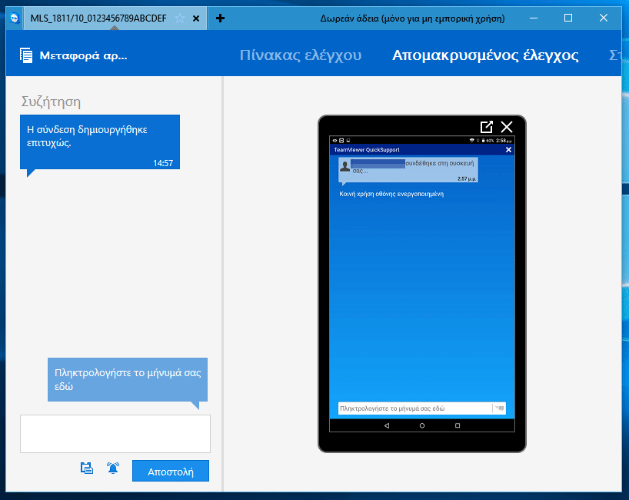Select the Συζήτηση chat heading
This screenshot has height=500, width=629.
pos(51,102)
